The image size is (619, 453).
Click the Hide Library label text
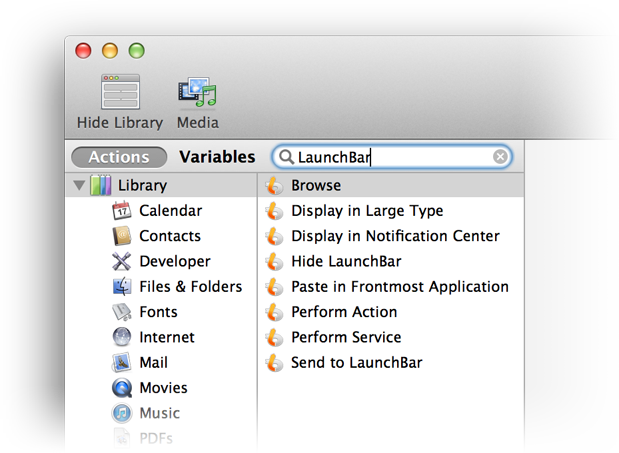click(120, 123)
